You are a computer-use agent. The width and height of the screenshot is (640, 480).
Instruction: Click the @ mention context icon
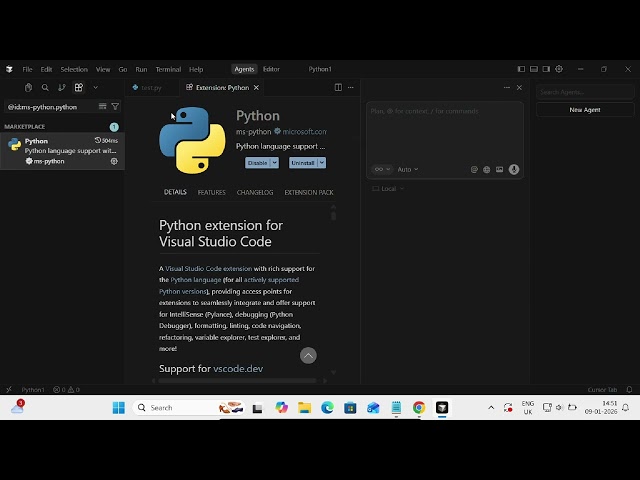(474, 169)
